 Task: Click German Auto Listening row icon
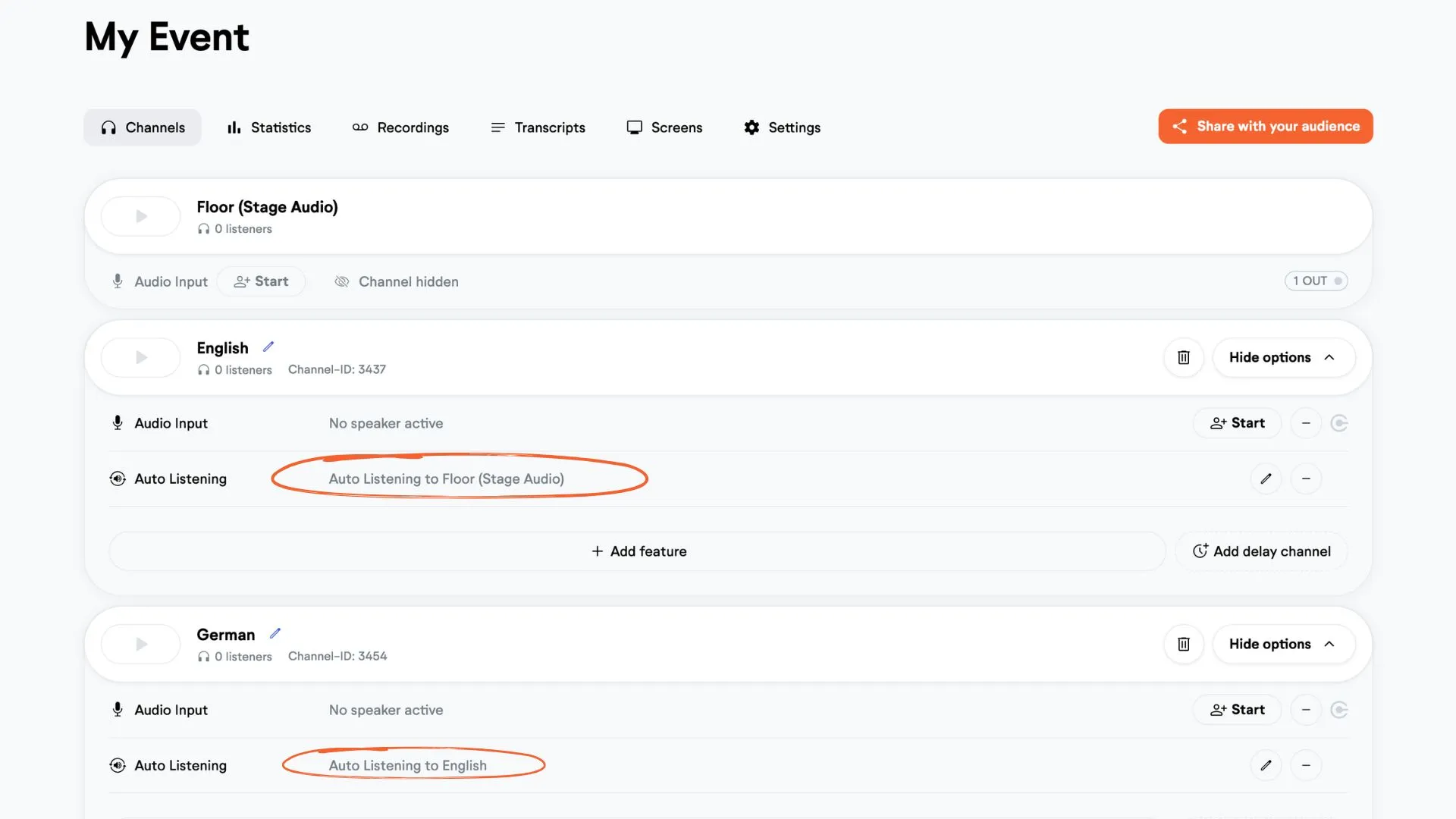tap(118, 765)
